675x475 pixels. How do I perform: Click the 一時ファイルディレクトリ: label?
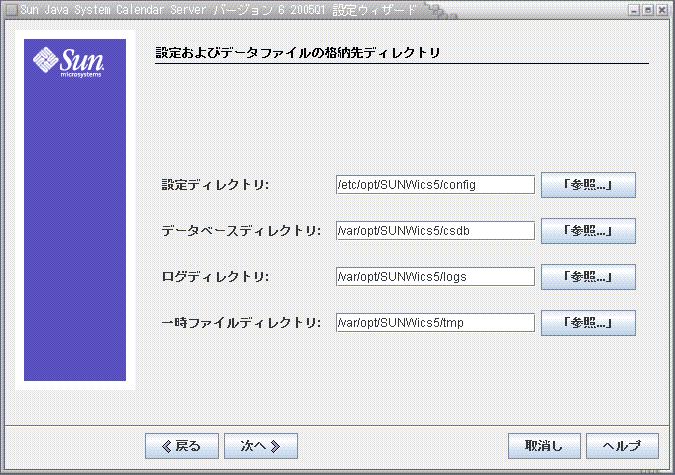[x=241, y=323]
